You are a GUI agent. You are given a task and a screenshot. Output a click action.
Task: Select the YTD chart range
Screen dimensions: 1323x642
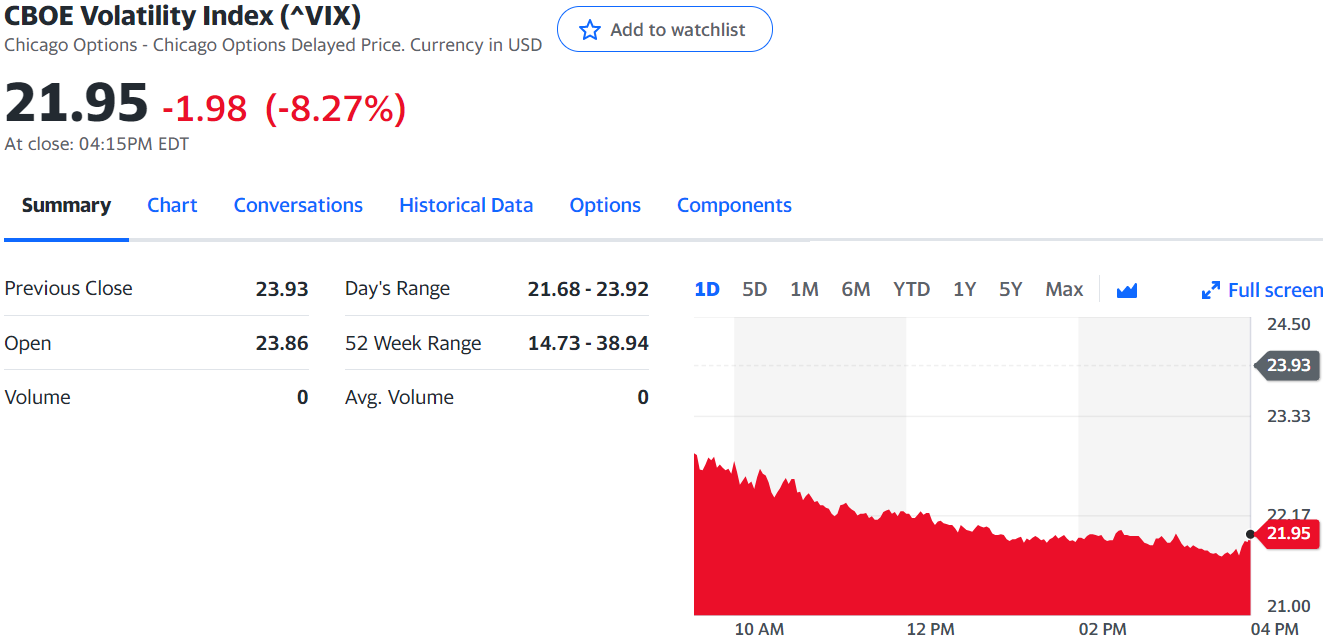tap(911, 289)
